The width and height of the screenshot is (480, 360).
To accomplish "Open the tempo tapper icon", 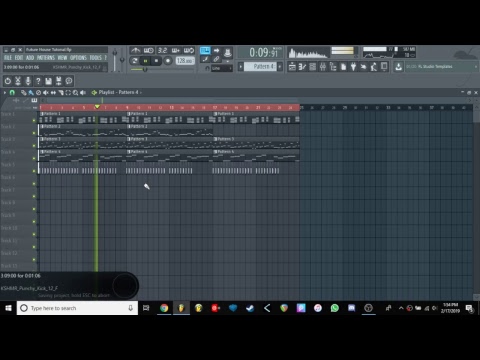I will [x=374, y=67].
